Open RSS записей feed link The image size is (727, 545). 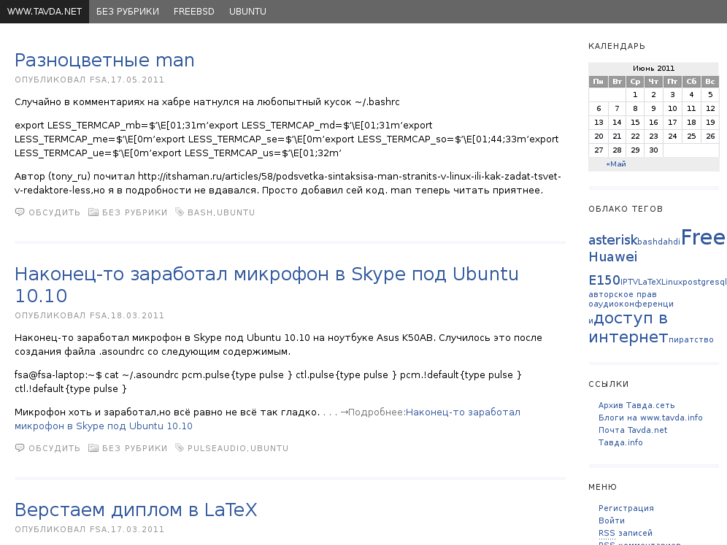(625, 533)
